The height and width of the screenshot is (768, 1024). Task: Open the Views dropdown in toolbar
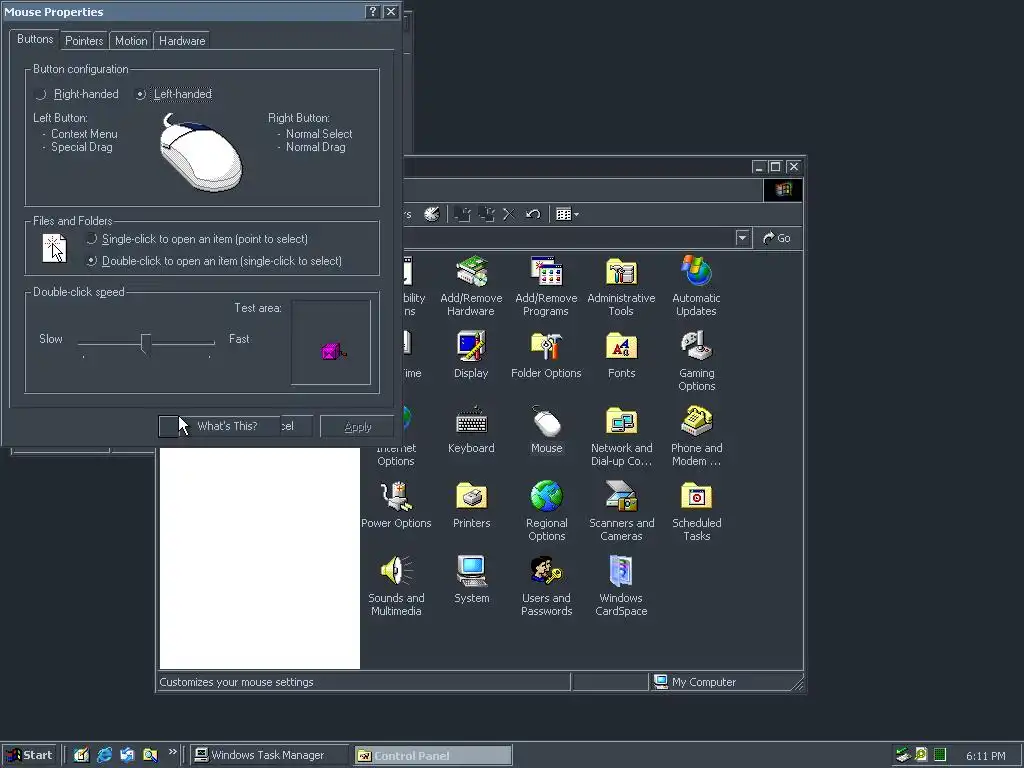[x=567, y=214]
